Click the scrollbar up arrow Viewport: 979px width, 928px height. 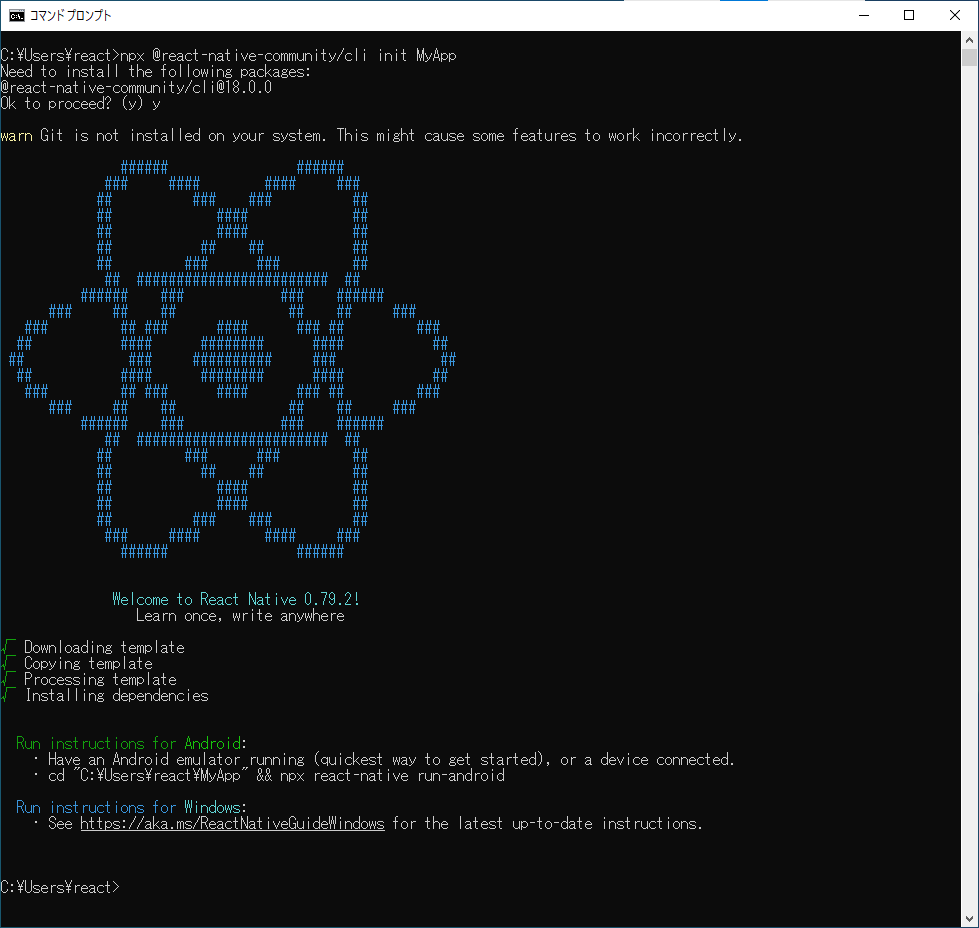click(969, 40)
